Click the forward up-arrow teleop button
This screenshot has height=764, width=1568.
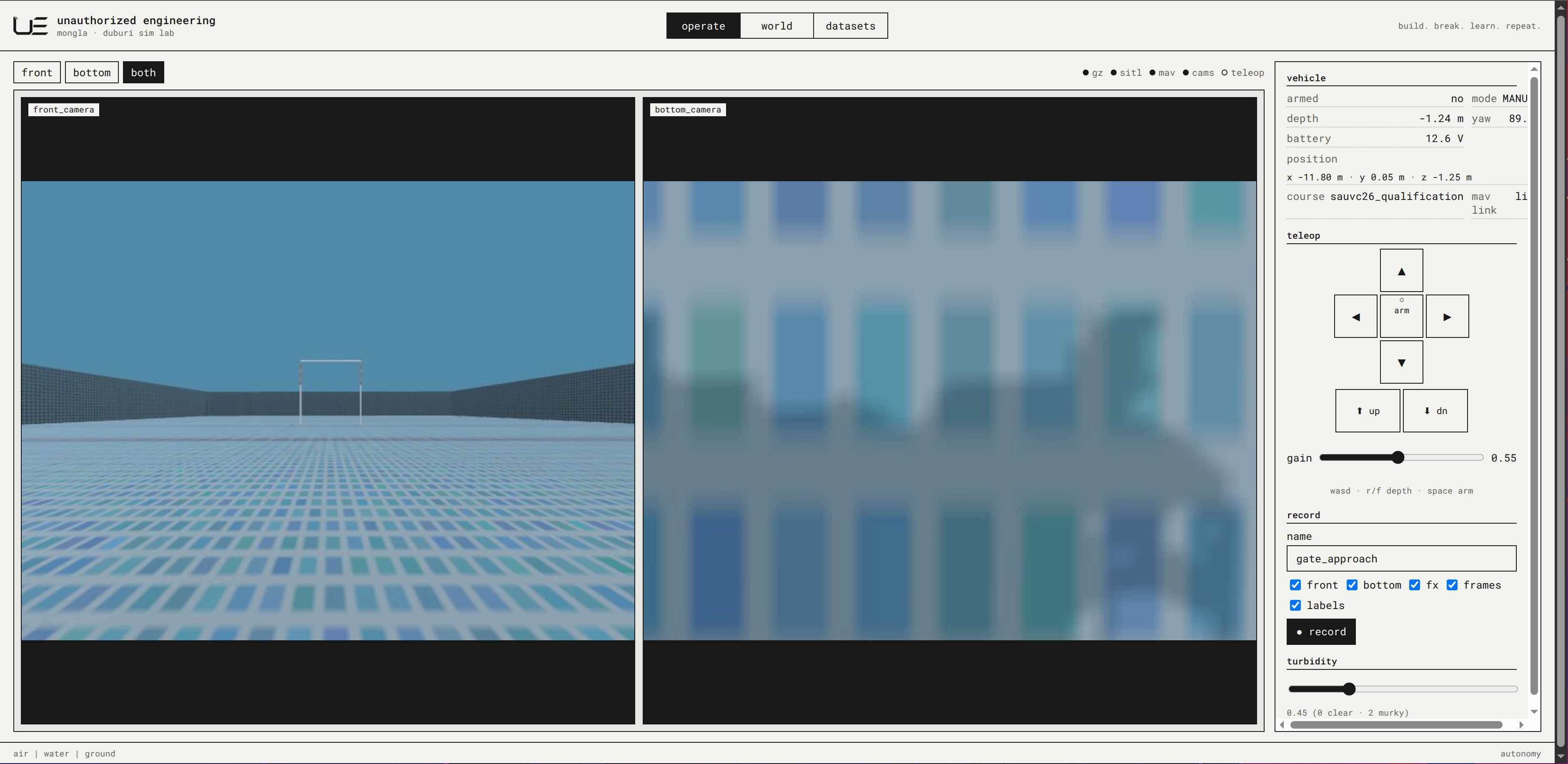pos(1401,271)
